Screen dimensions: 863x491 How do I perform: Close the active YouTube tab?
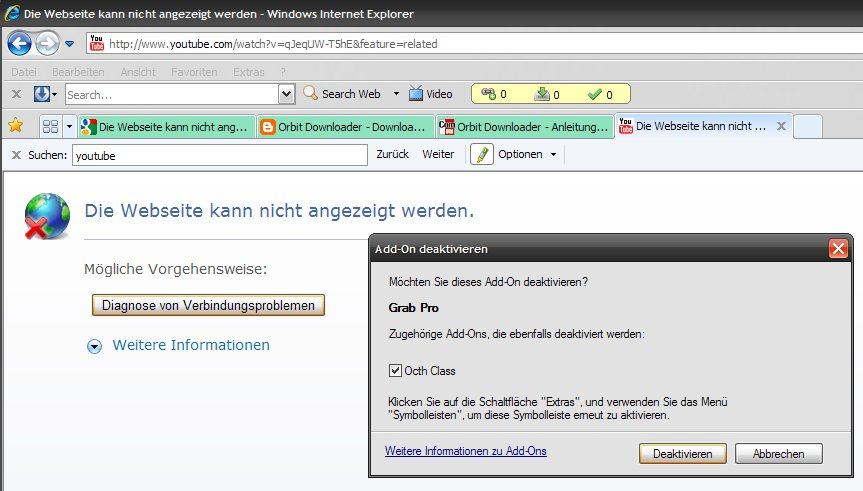(x=781, y=126)
